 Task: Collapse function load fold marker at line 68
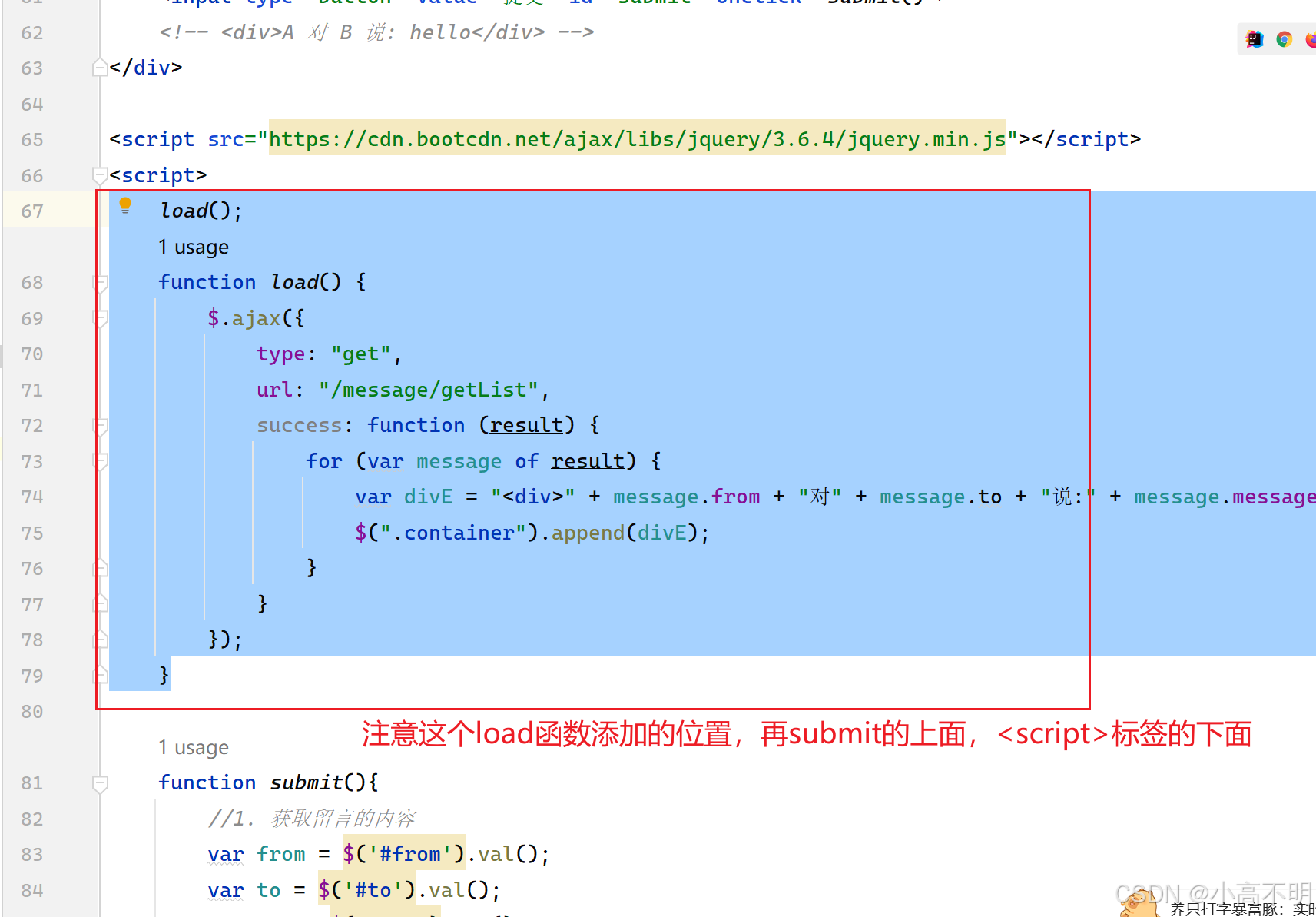click(100, 283)
